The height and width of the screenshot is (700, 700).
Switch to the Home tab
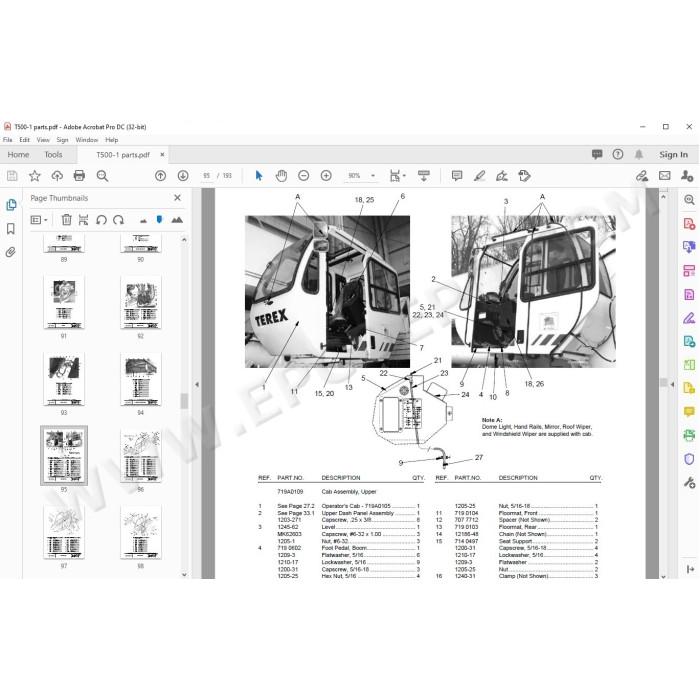click(18, 154)
